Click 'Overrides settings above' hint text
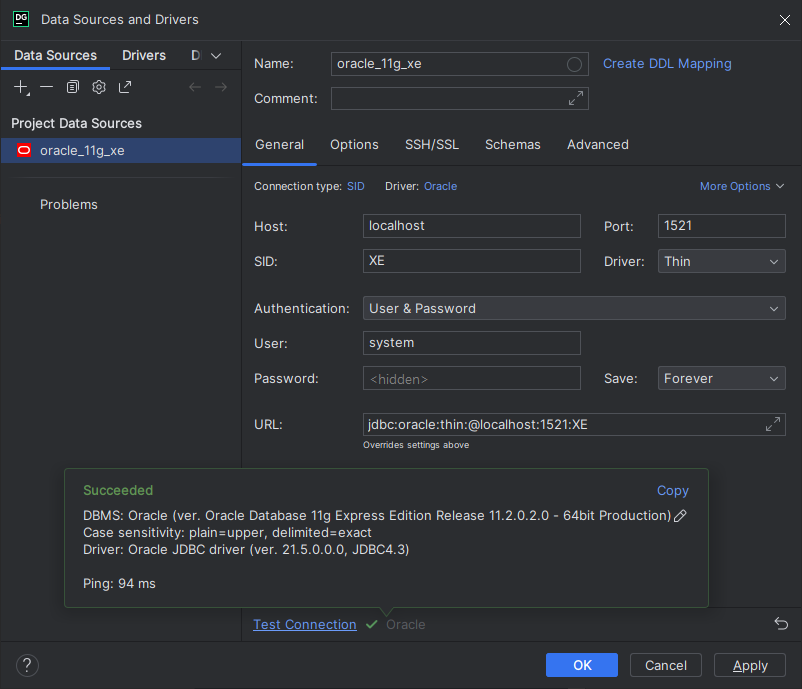Image resolution: width=802 pixels, height=689 pixels. coord(416,445)
